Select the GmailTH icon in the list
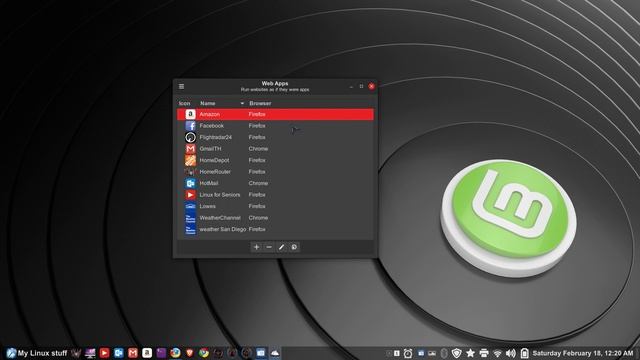 pos(190,149)
